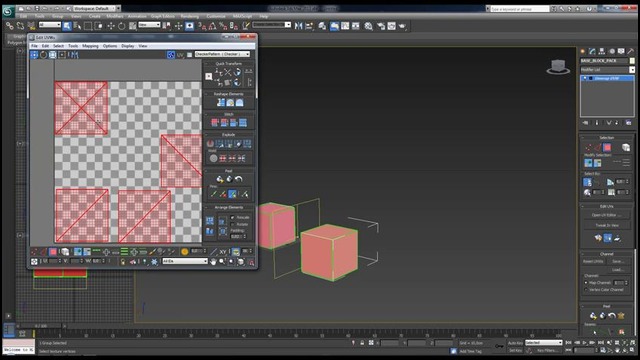
Task: Toggle the show map checker icon in UV editor
Action: 171,55
